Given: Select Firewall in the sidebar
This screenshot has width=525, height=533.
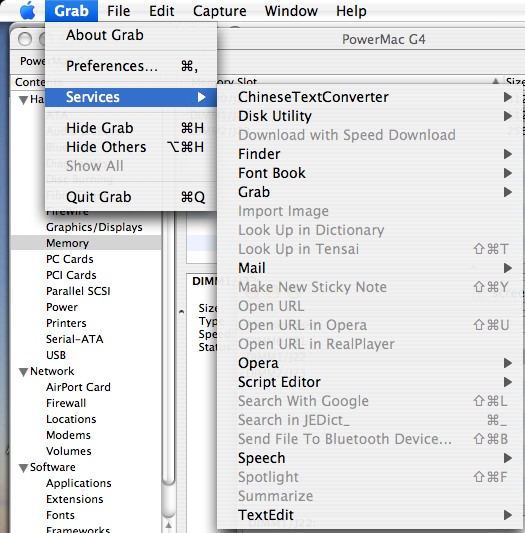Looking at the screenshot, I should click(x=66, y=403).
